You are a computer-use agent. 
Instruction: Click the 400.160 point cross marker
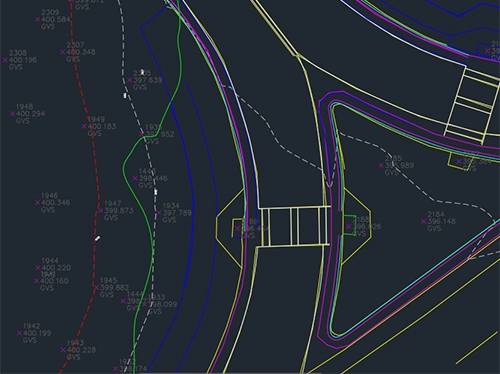point(37,281)
